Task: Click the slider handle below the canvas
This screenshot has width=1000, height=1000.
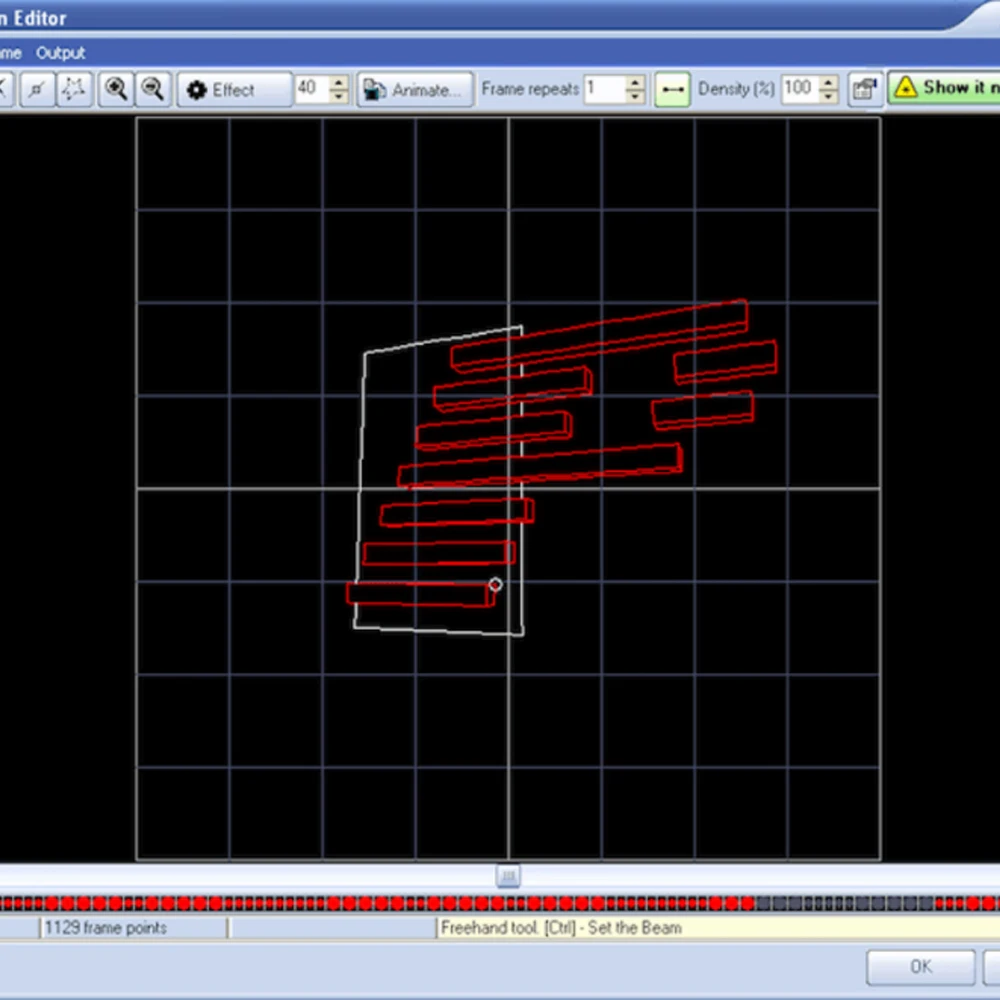Action: point(508,876)
